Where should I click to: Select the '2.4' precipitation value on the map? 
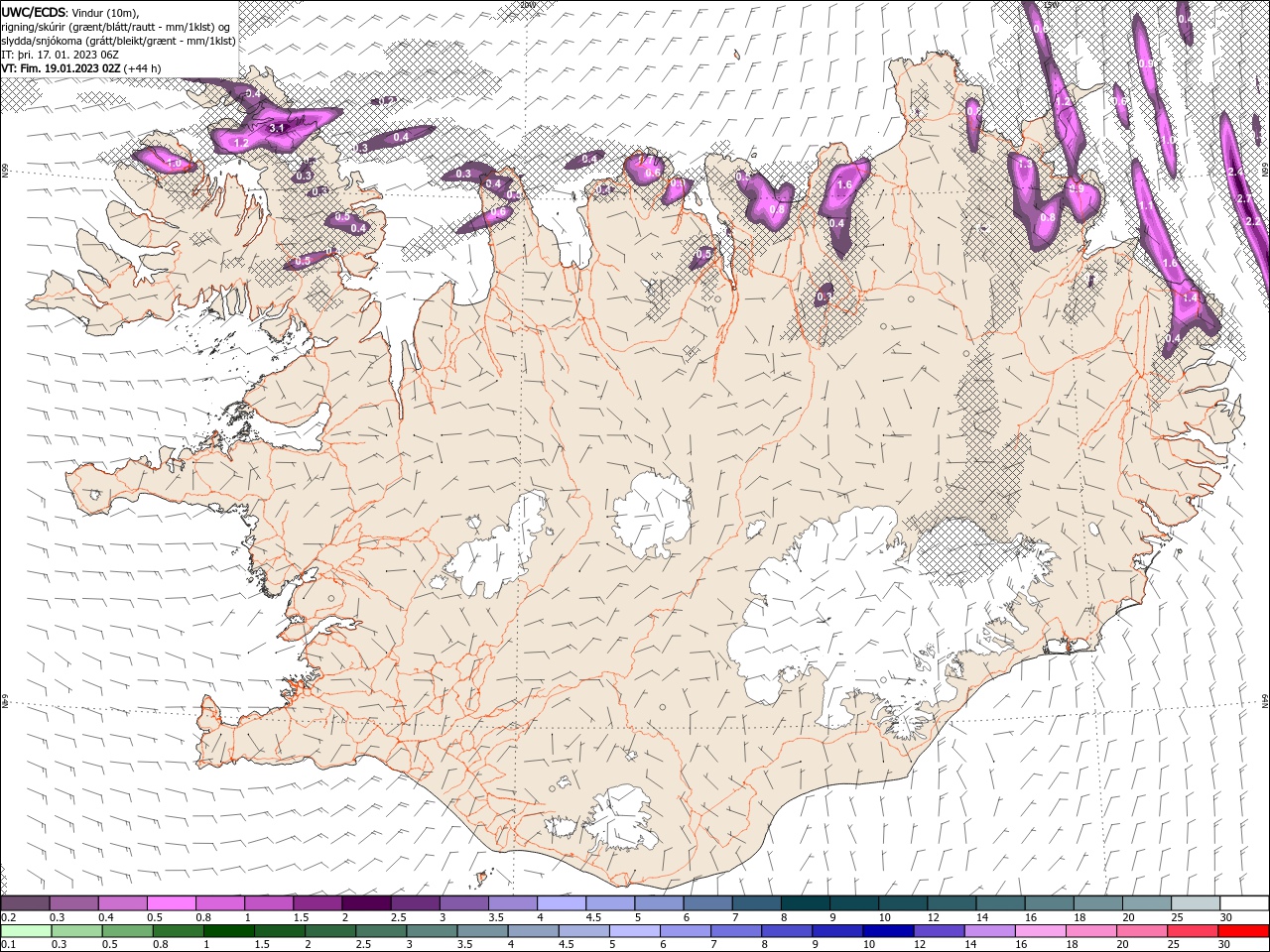1236,172
